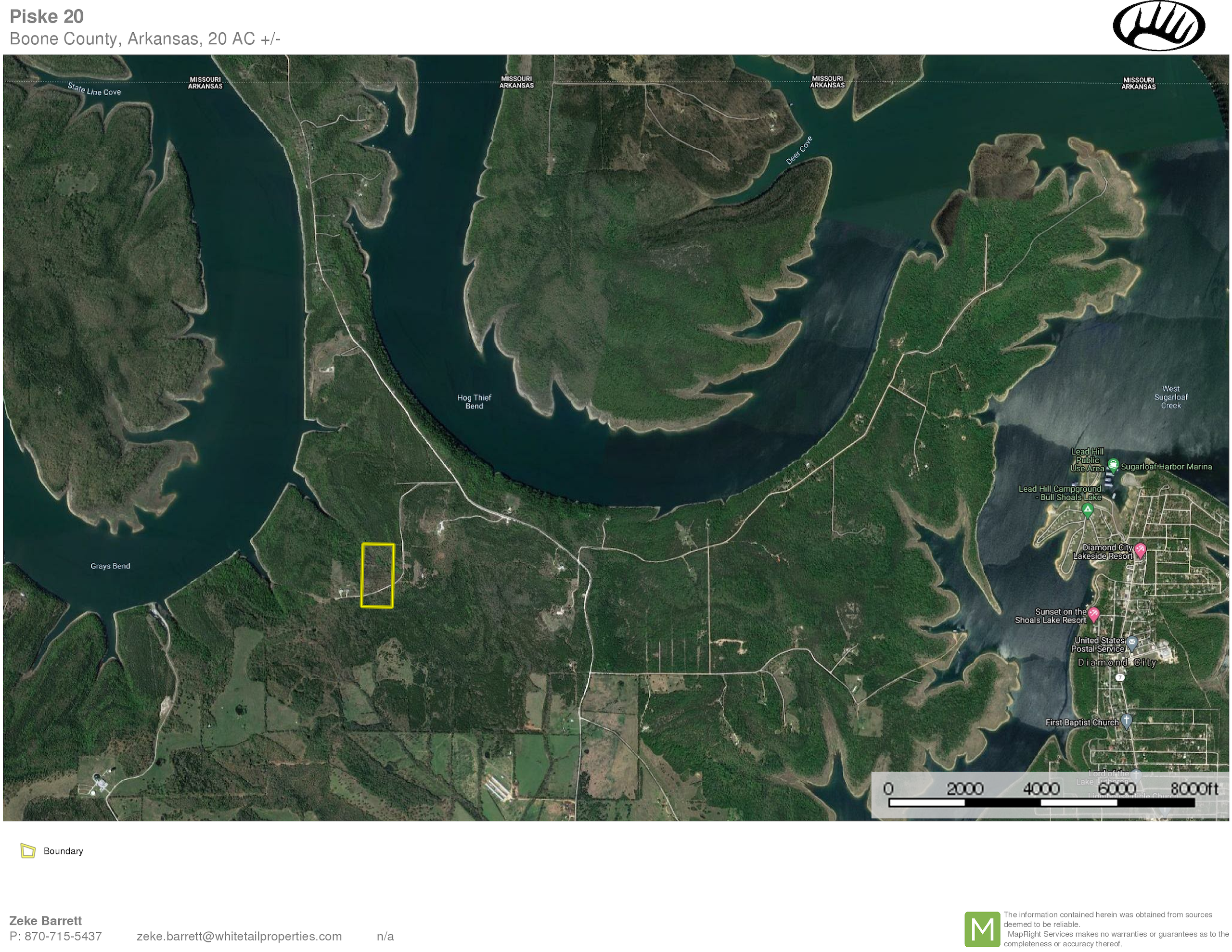Click the 4000 mark on scale bar

pyautogui.click(x=1041, y=789)
